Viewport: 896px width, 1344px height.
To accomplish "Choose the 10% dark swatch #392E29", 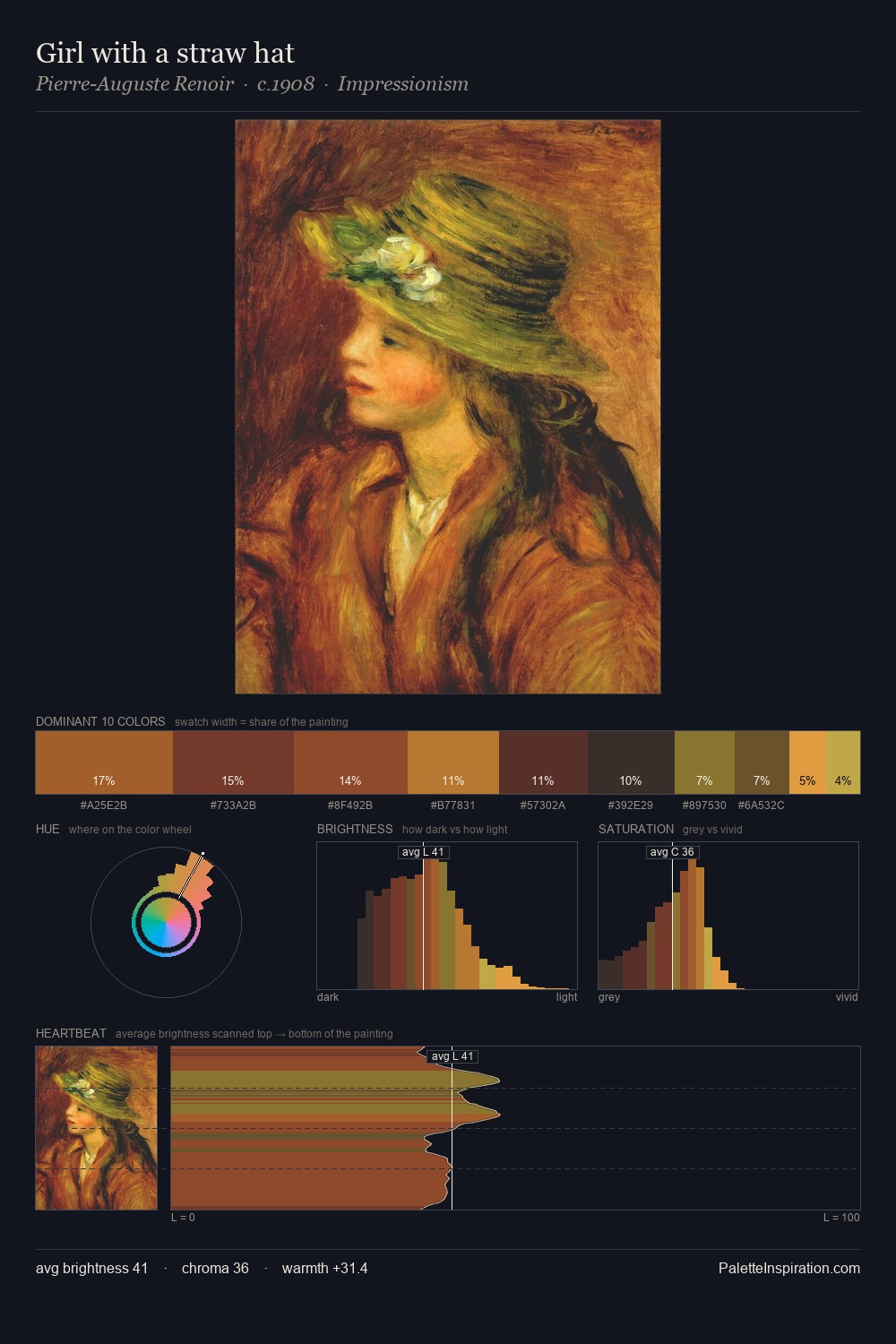I will tap(631, 762).
